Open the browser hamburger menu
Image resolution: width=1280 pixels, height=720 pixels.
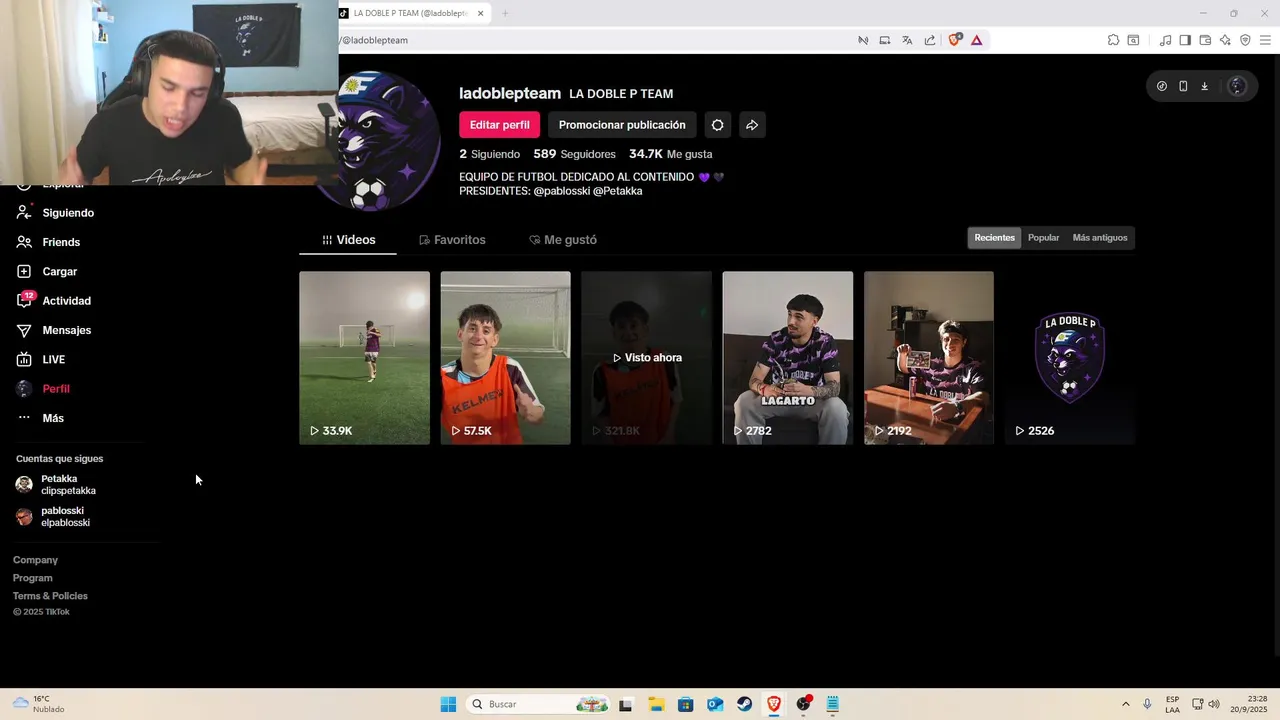[x=1266, y=40]
